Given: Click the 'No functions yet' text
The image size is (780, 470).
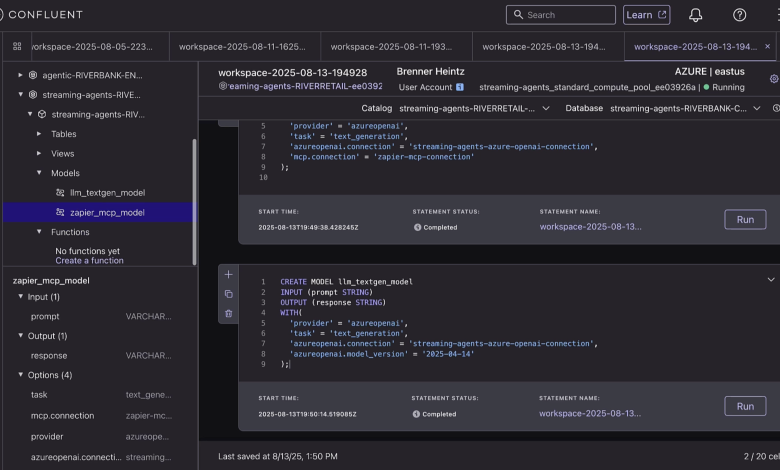Looking at the screenshot, I should click(x=88, y=251).
